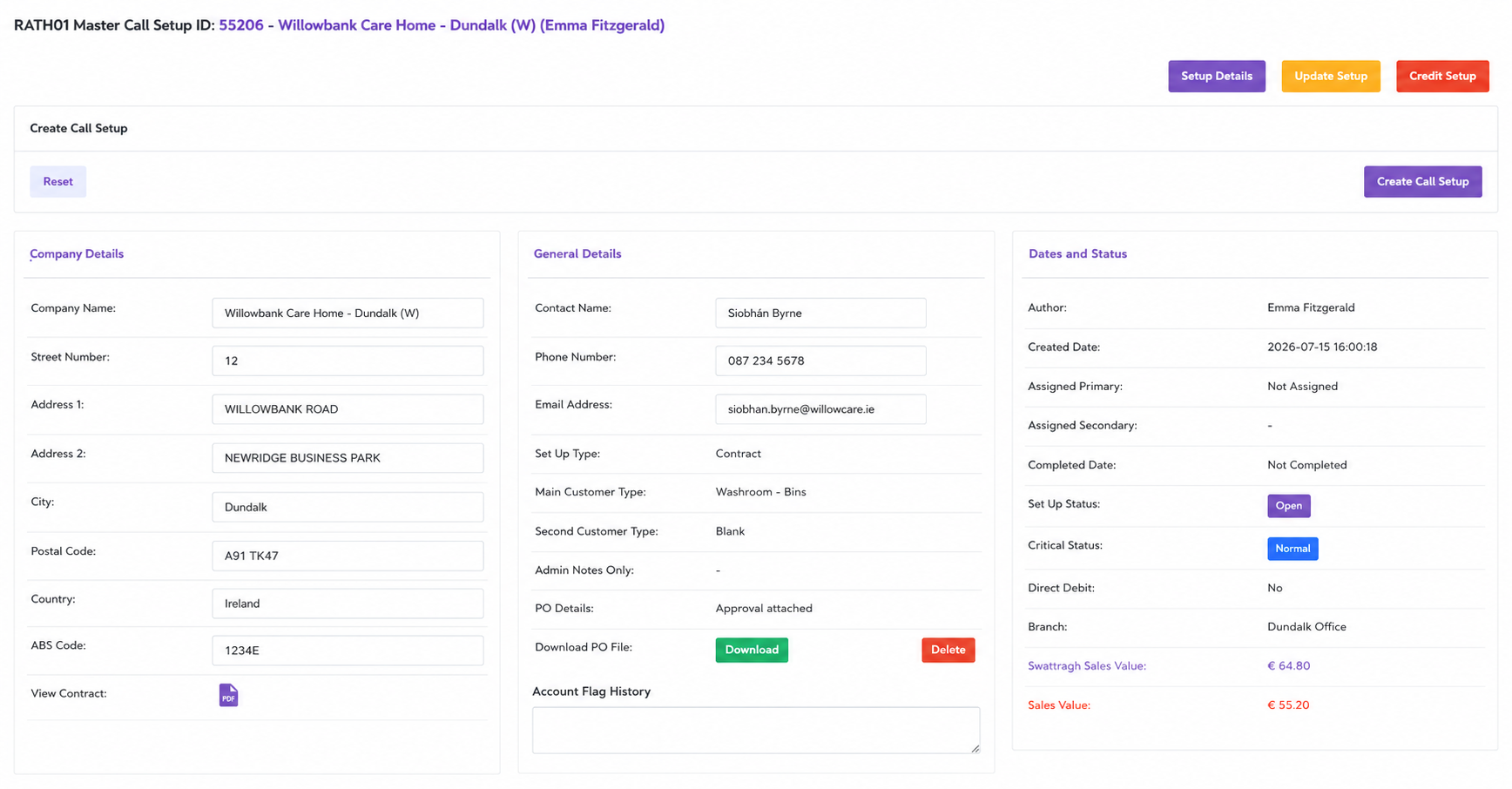
Task: Click the red Credit Setup button
Action: (1441, 77)
